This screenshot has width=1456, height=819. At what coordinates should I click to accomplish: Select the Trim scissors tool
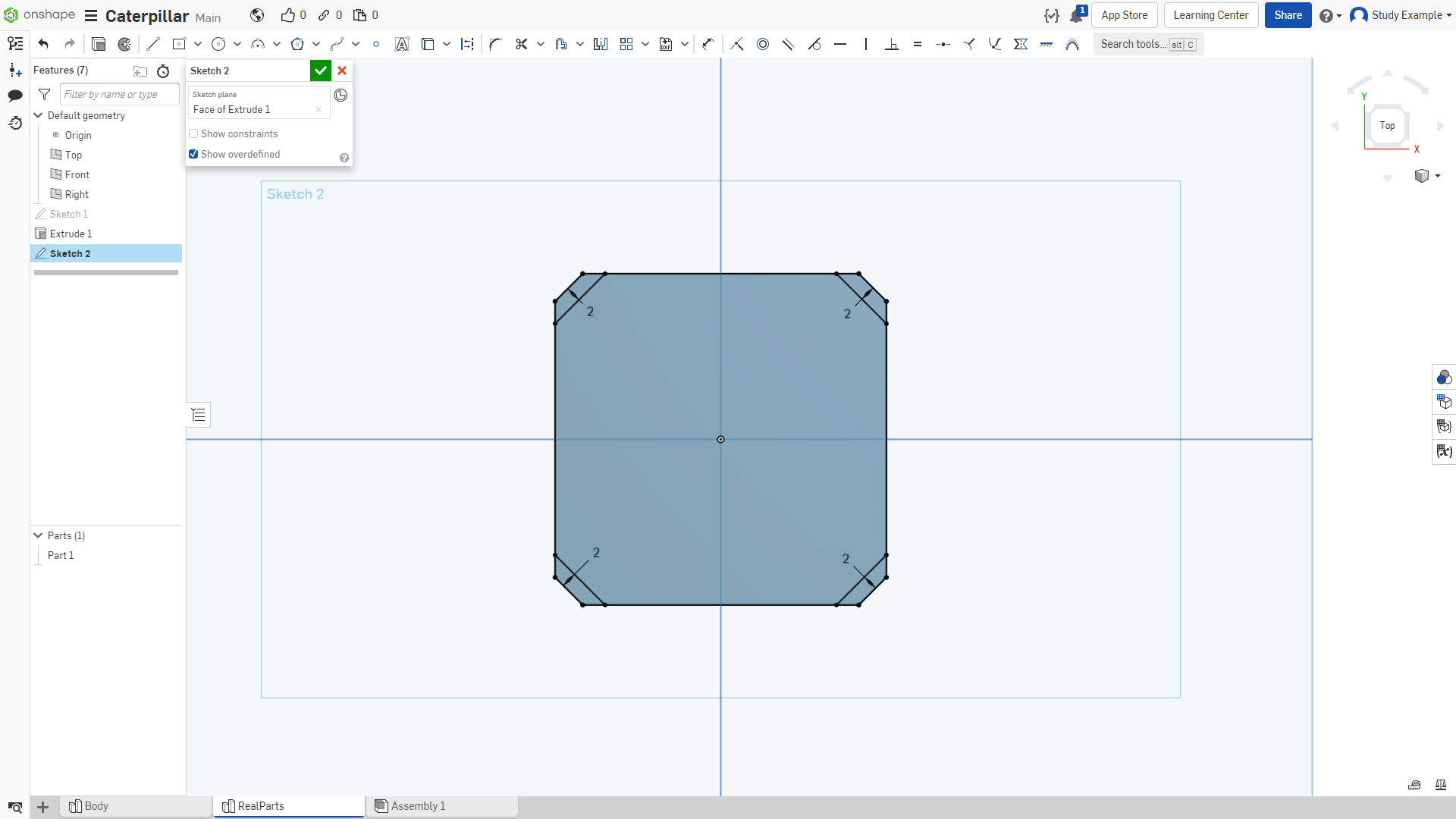[x=522, y=44]
